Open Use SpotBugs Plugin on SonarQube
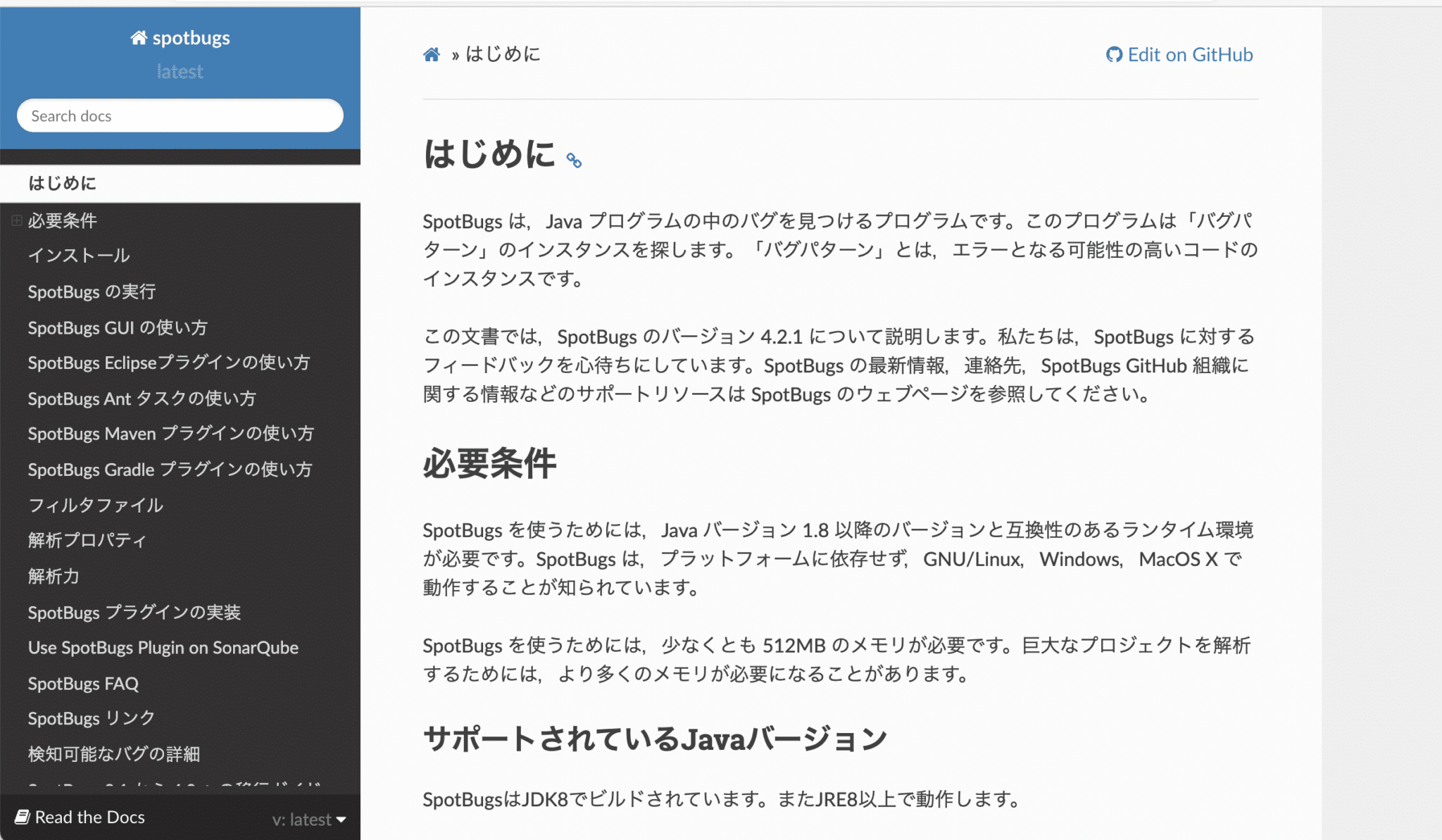Viewport: 1442px width, 840px height. click(163, 648)
